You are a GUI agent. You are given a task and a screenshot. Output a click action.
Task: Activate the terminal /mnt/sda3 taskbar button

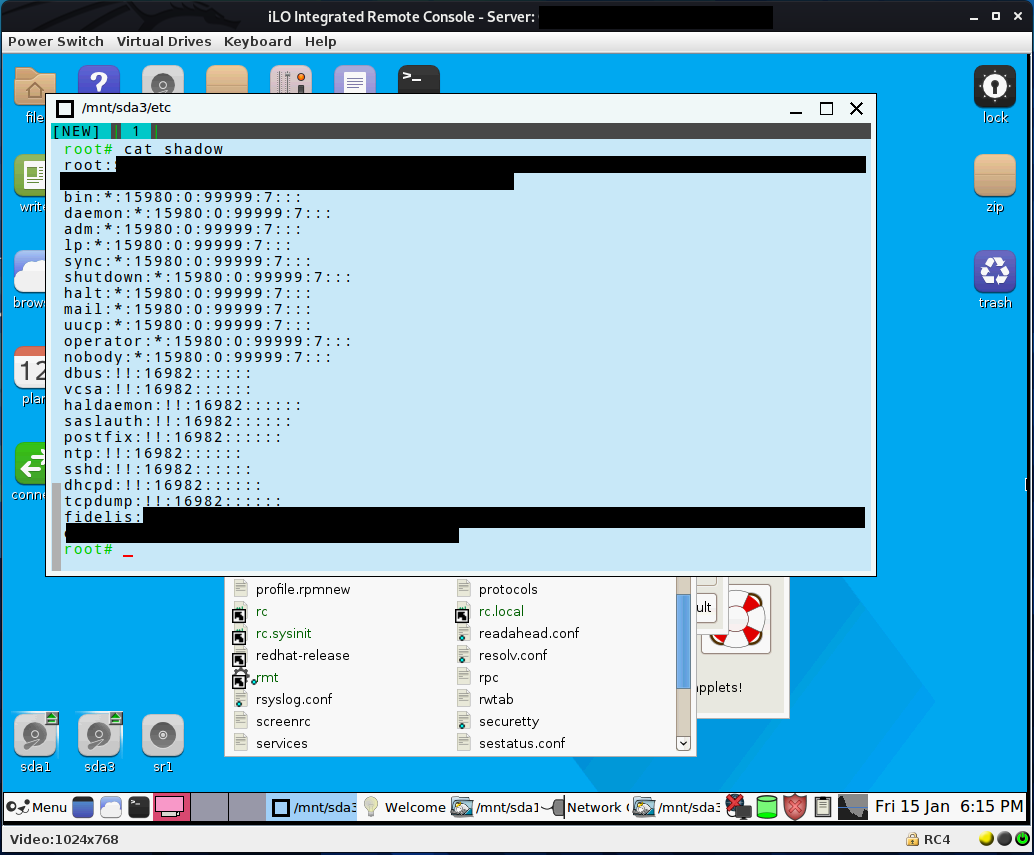[x=313, y=807]
